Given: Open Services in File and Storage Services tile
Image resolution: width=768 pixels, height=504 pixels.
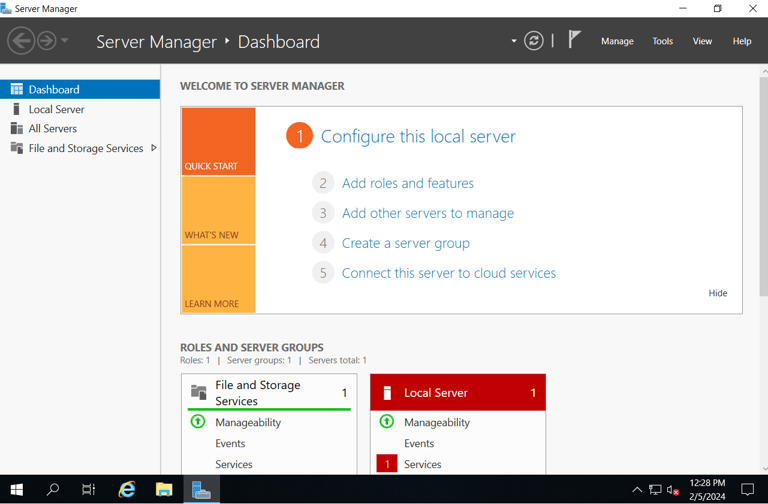Looking at the screenshot, I should click(x=234, y=464).
